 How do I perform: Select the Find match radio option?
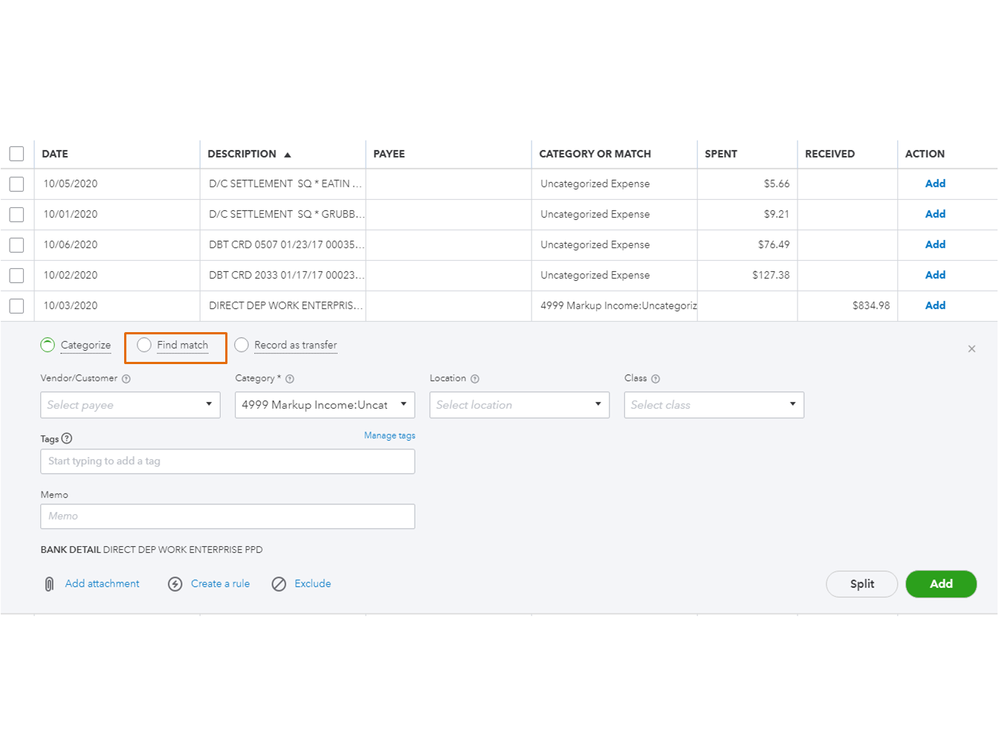pos(144,345)
